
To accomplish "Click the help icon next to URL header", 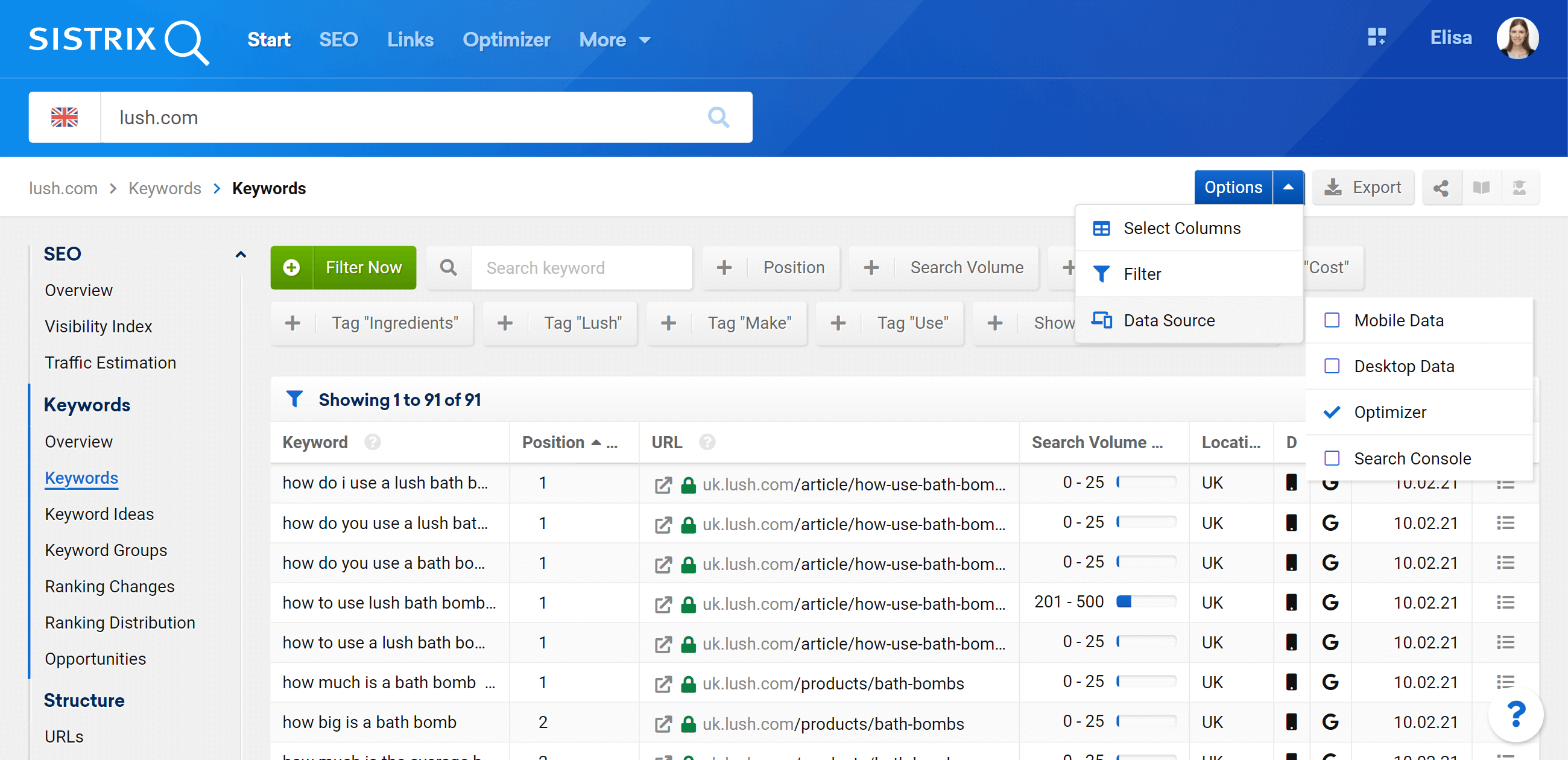I will coord(707,442).
